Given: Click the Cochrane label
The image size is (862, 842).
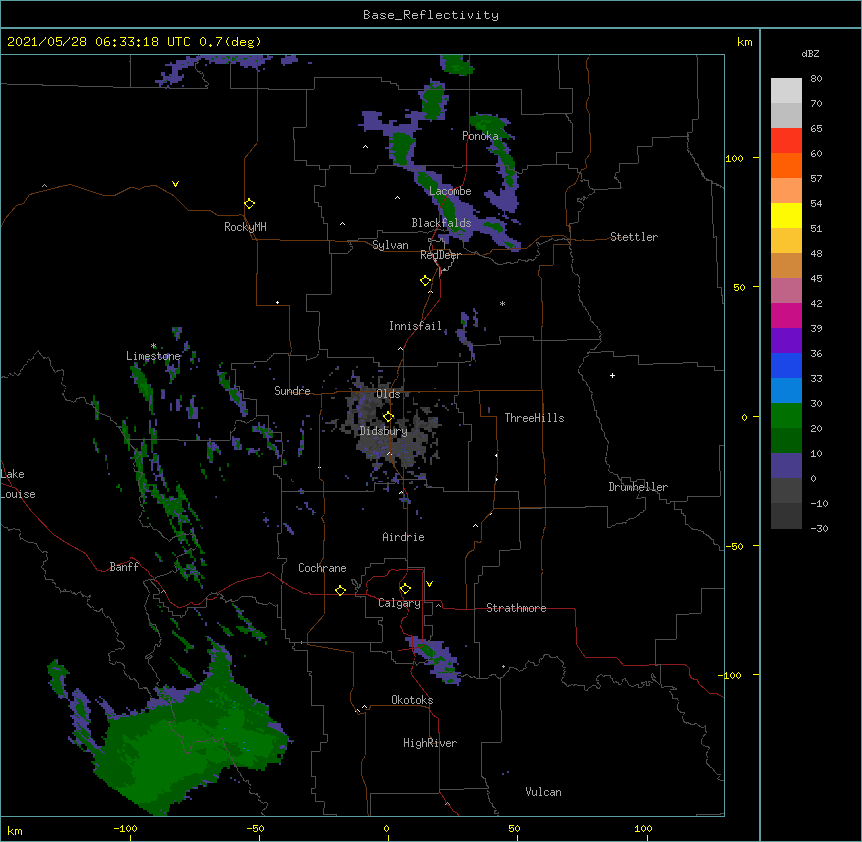Looking at the screenshot, I should point(322,568).
